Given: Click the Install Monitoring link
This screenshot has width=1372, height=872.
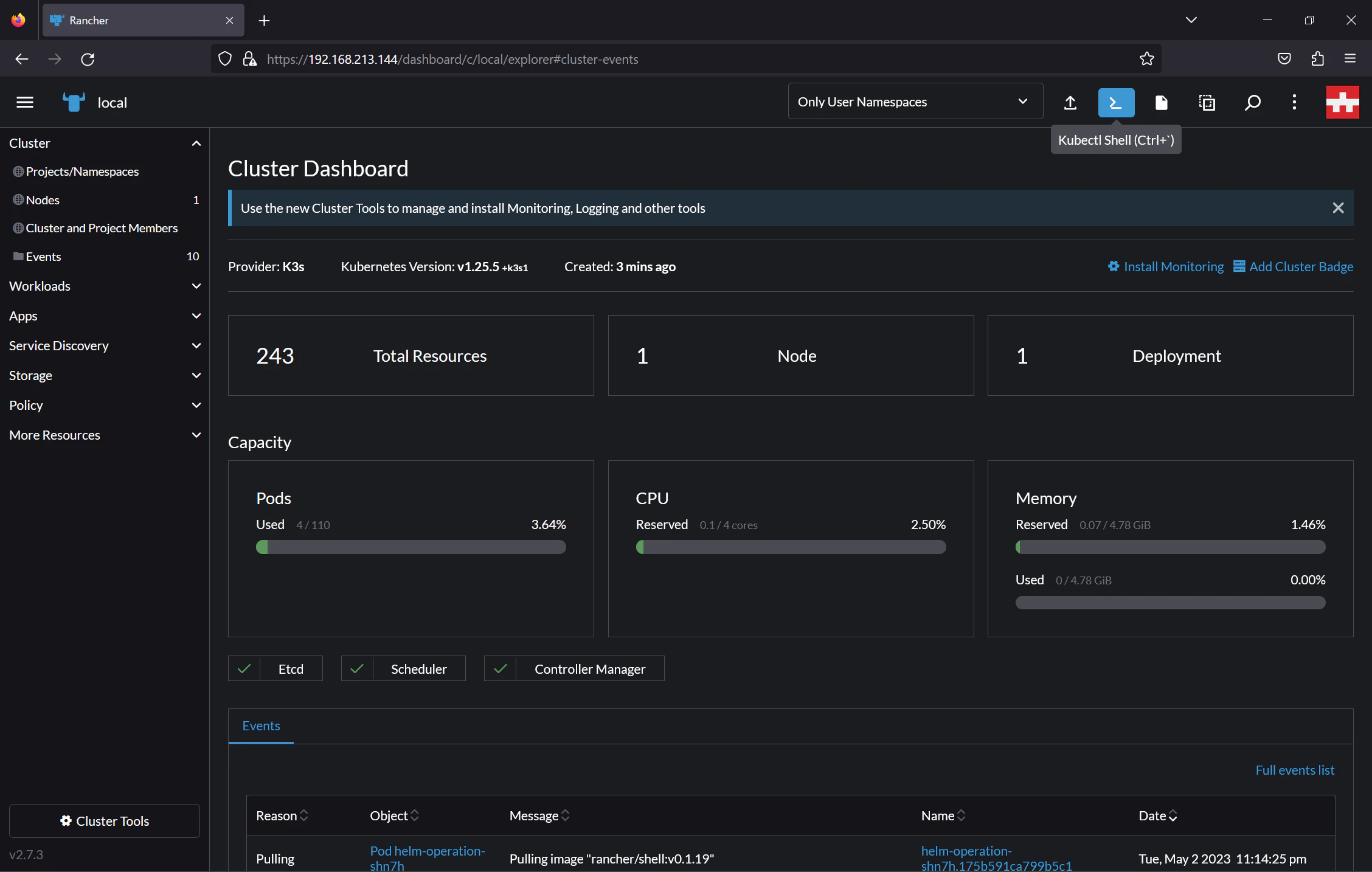Looking at the screenshot, I should 1173,266.
